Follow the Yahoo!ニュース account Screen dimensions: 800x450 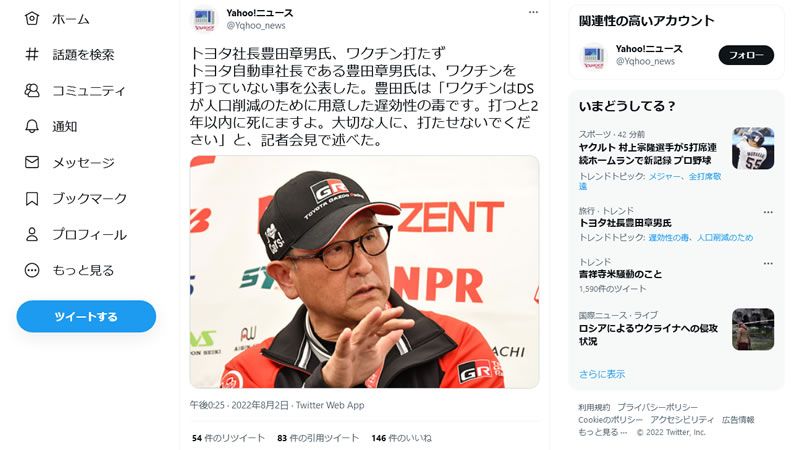[x=746, y=55]
